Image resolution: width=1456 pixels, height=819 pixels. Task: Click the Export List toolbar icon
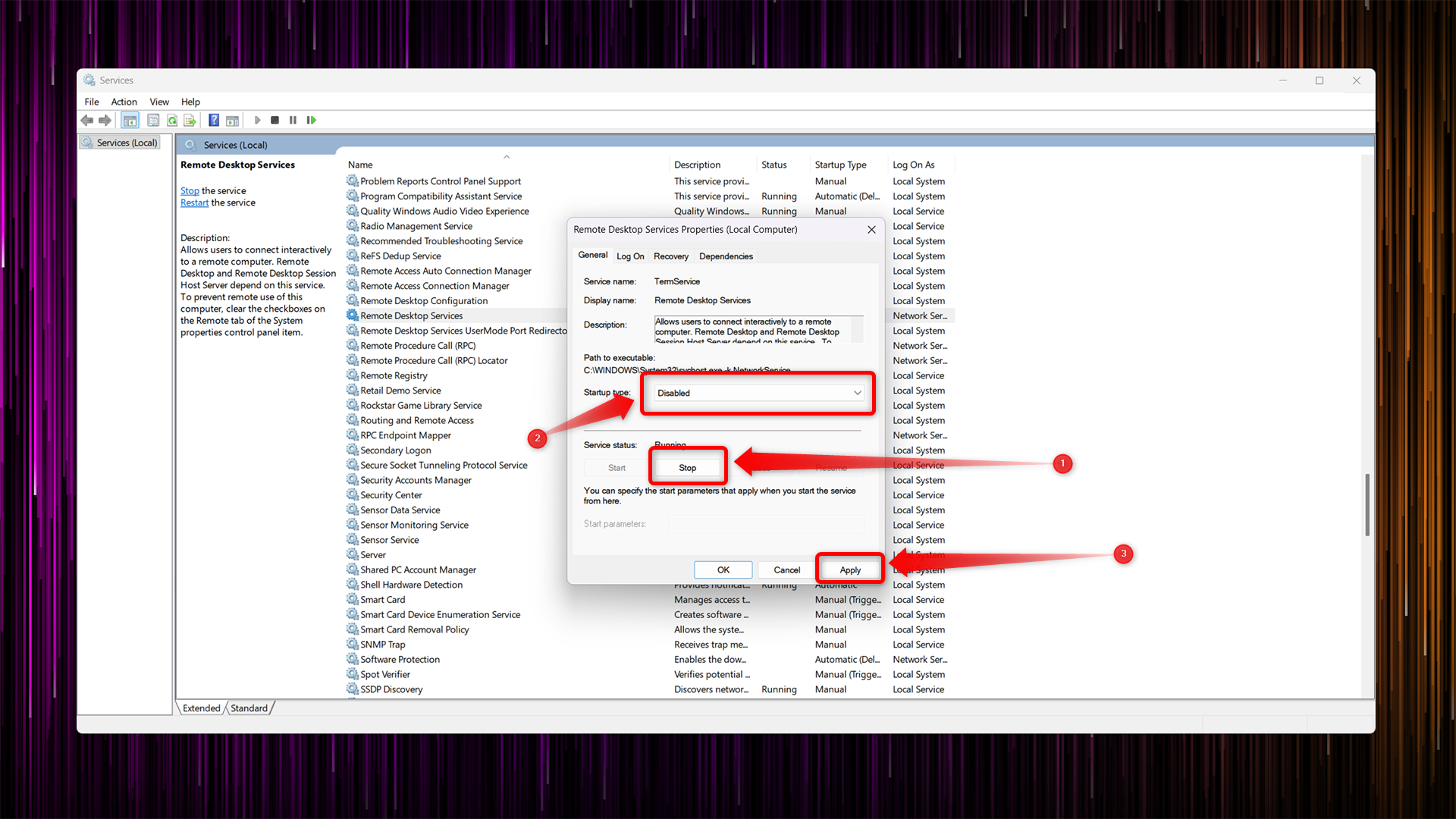click(x=190, y=120)
